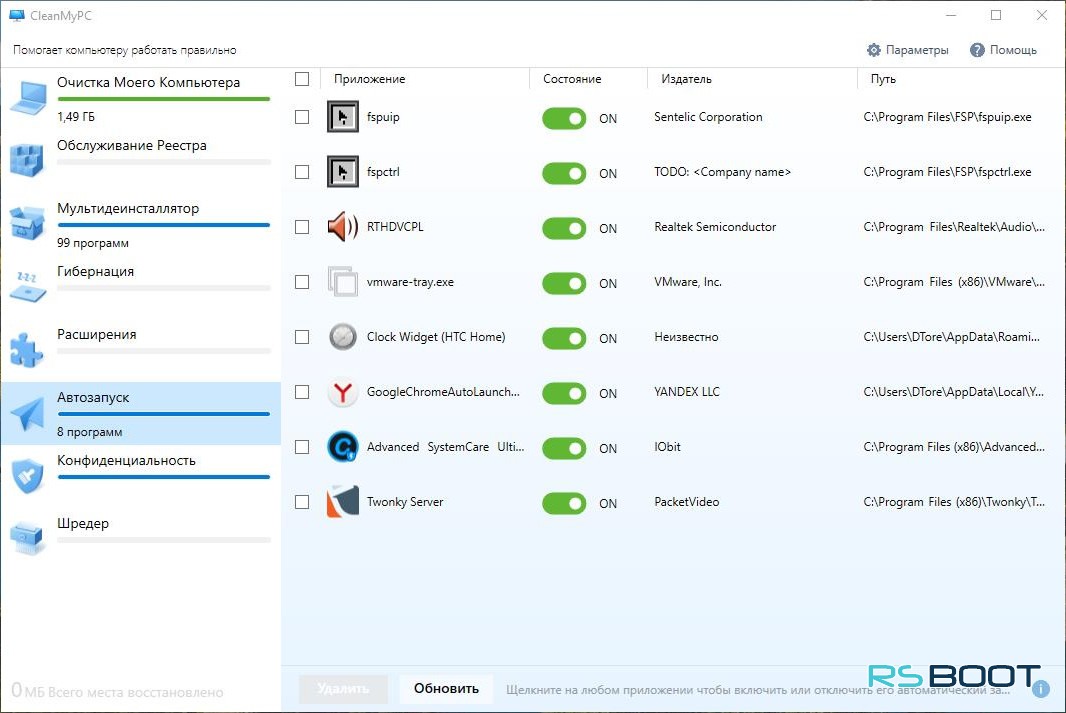Select the Автозапуск section label

tap(93, 398)
